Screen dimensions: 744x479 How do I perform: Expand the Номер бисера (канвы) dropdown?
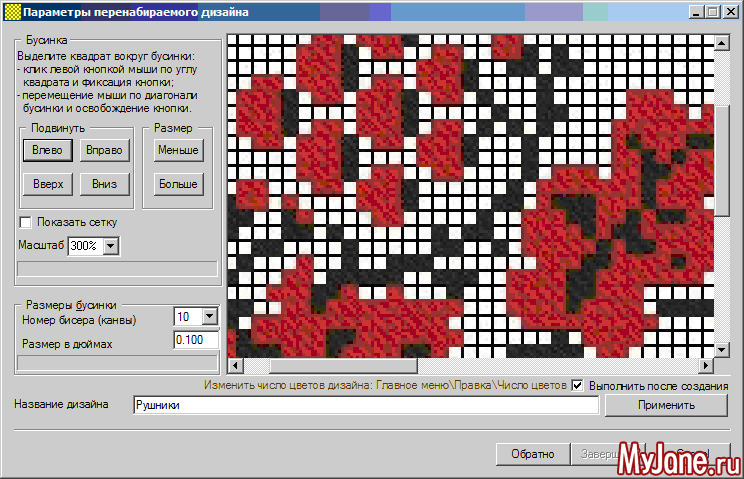pos(209,317)
